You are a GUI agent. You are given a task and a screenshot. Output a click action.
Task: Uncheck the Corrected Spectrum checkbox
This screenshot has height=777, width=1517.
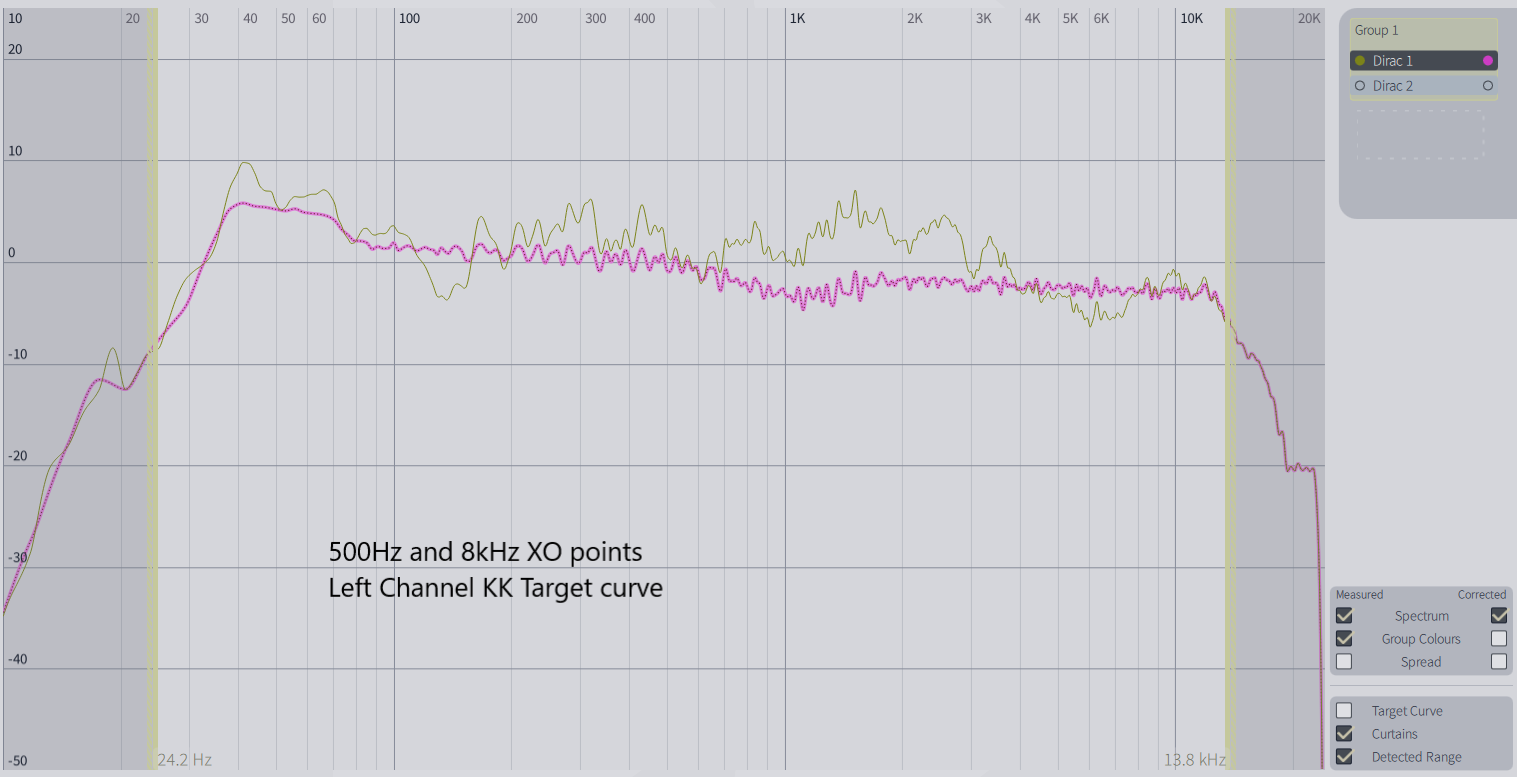point(1499,616)
